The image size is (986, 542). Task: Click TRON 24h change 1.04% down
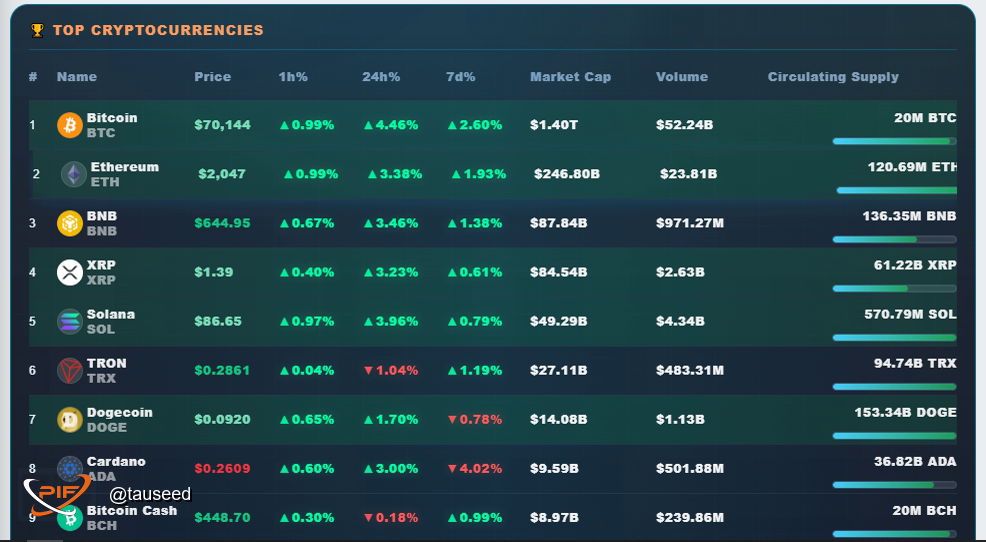391,370
